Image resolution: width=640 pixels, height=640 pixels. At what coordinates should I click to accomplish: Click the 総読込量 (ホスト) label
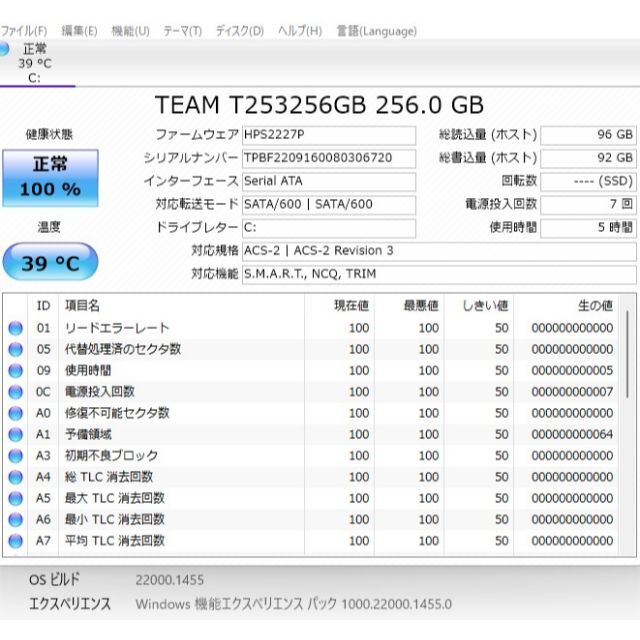coord(488,135)
